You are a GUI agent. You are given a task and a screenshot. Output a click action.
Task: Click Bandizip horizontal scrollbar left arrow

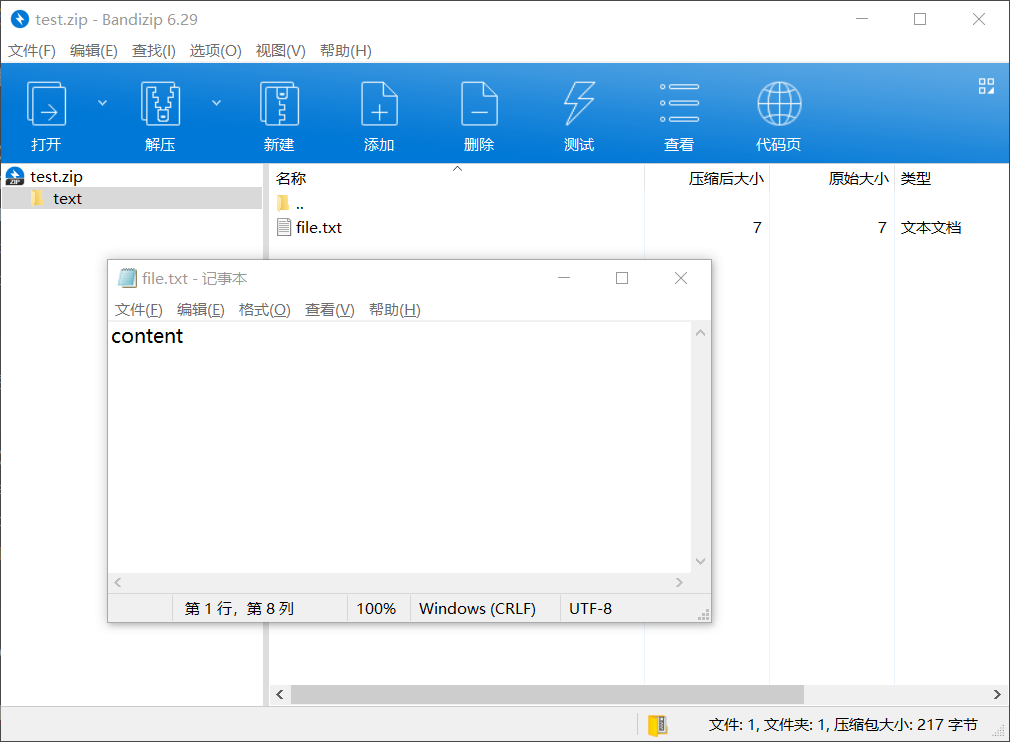(280, 694)
